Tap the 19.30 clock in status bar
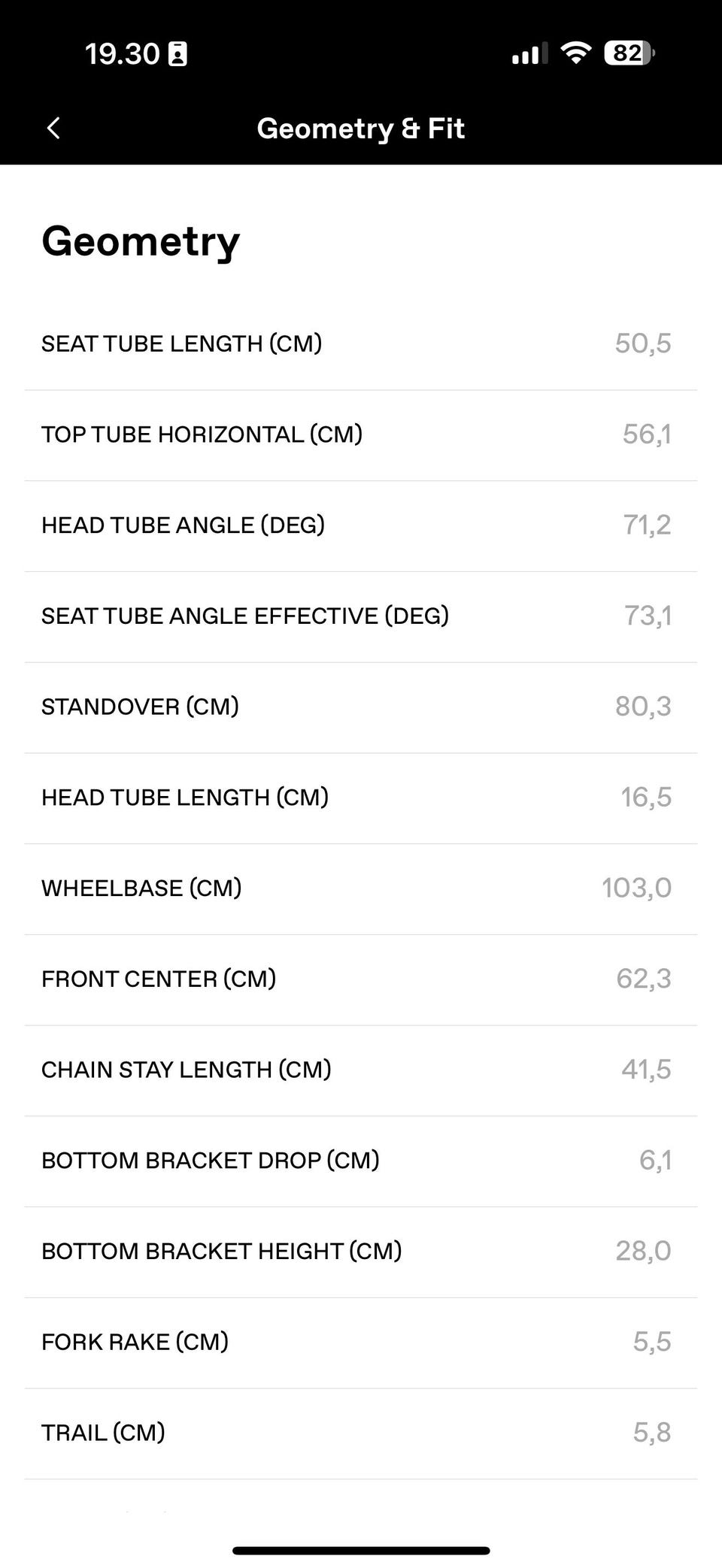 pos(122,54)
